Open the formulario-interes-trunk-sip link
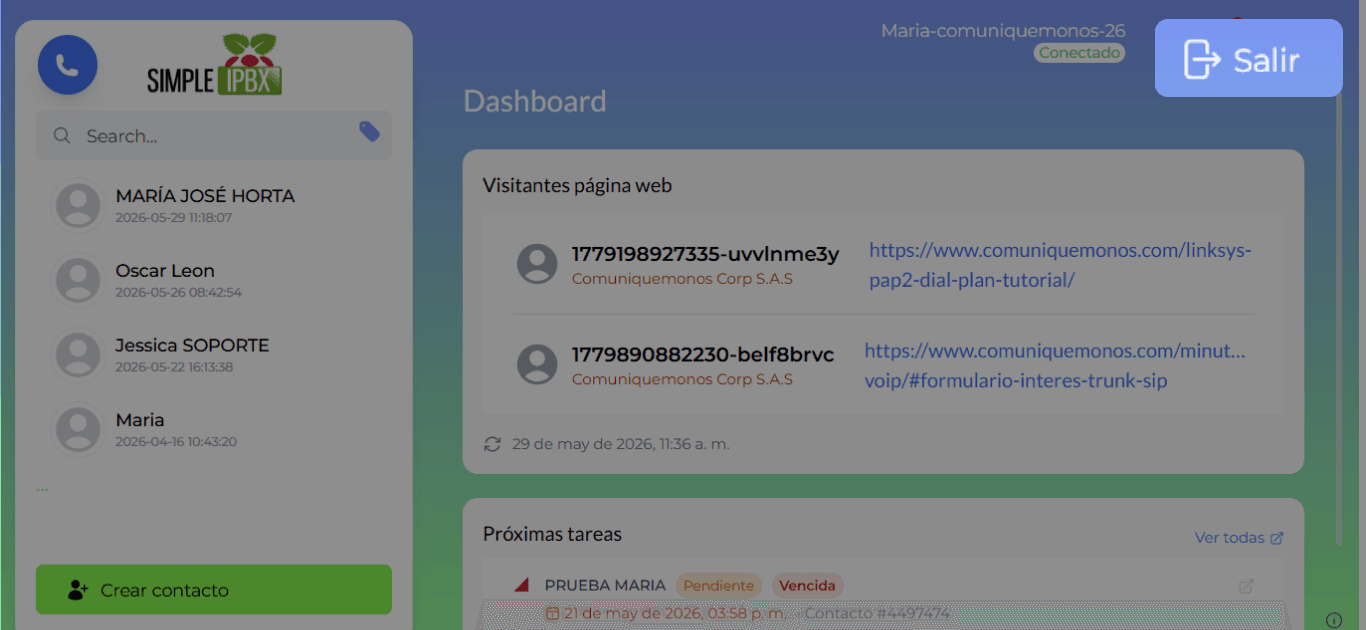 [1055, 365]
